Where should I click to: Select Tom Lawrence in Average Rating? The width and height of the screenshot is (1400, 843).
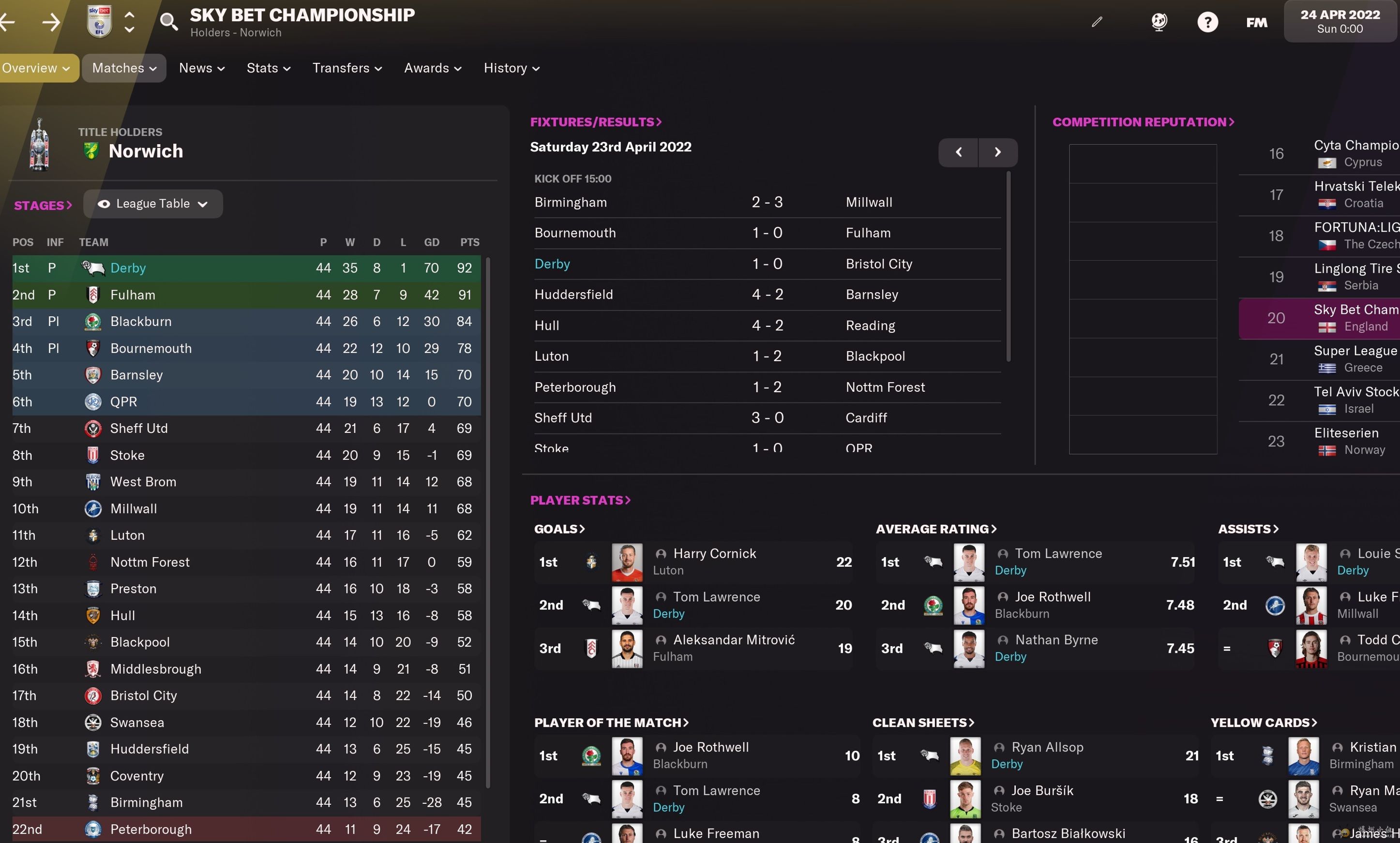[1058, 553]
